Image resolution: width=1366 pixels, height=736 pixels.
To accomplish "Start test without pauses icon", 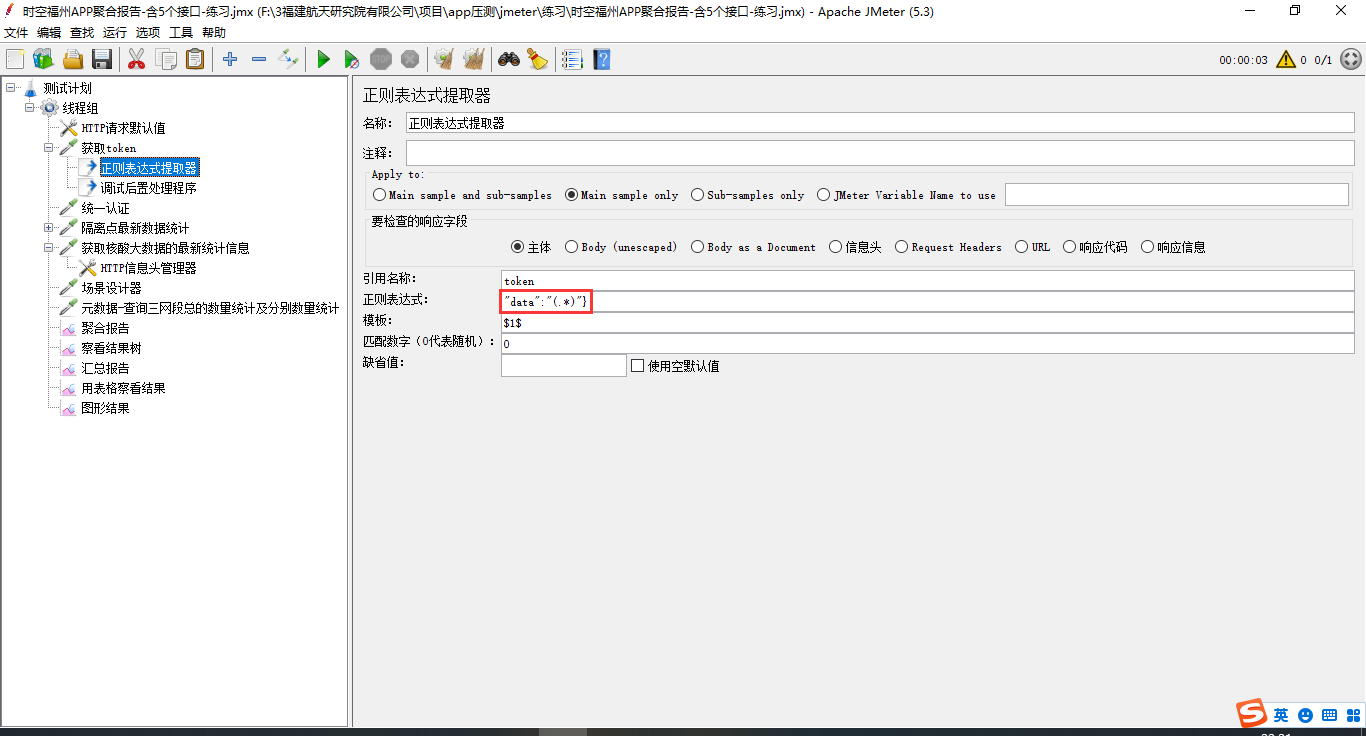I will coord(352,60).
